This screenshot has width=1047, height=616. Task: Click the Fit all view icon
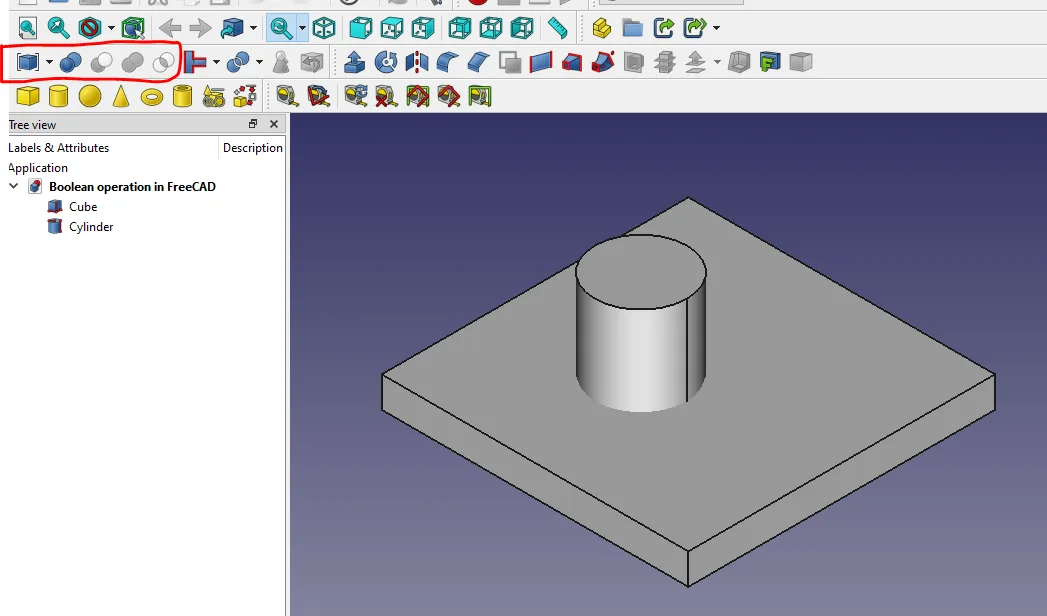click(x=27, y=28)
